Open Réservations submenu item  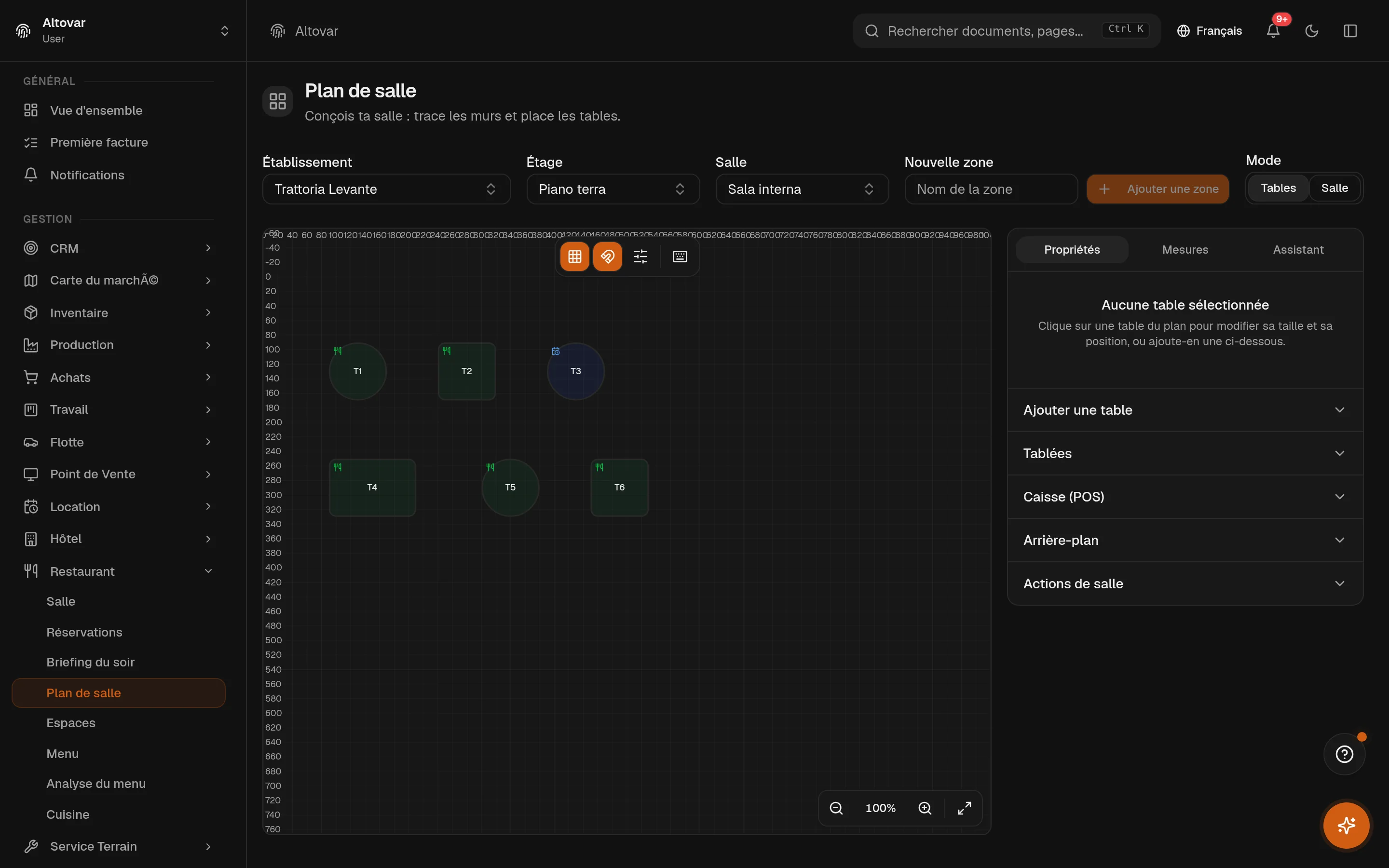click(x=118, y=632)
